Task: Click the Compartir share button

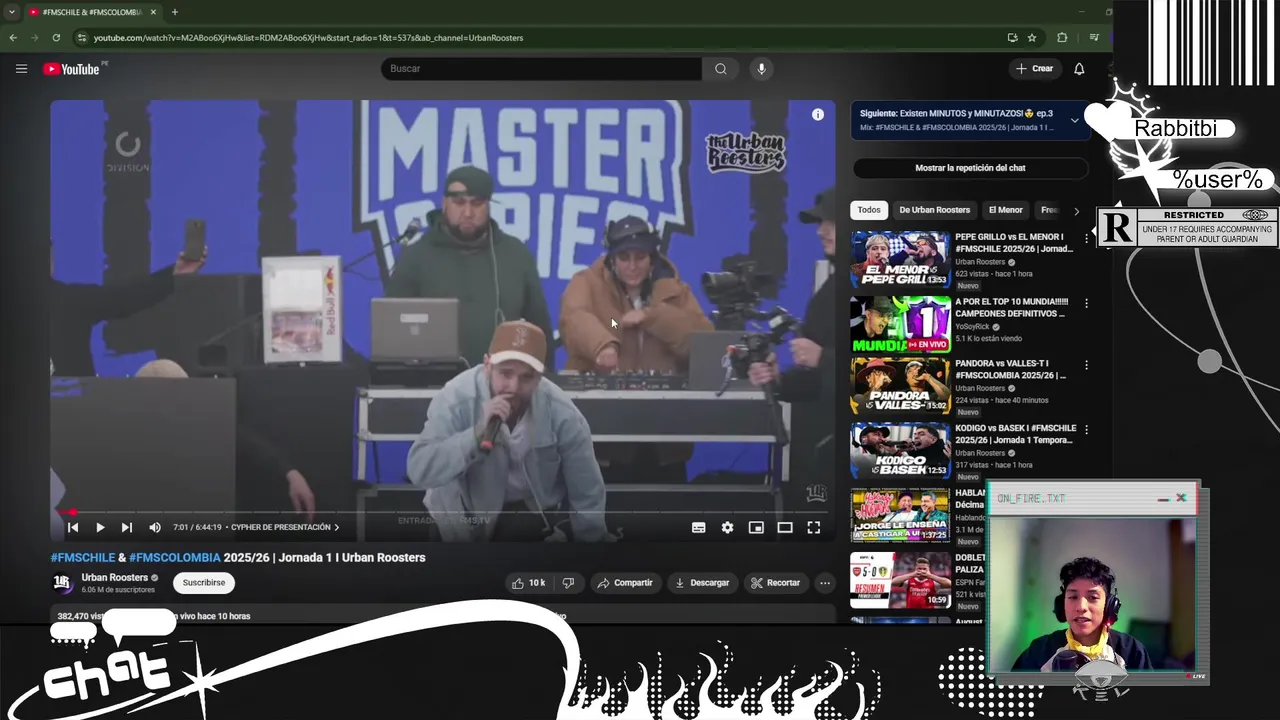Action: click(625, 583)
